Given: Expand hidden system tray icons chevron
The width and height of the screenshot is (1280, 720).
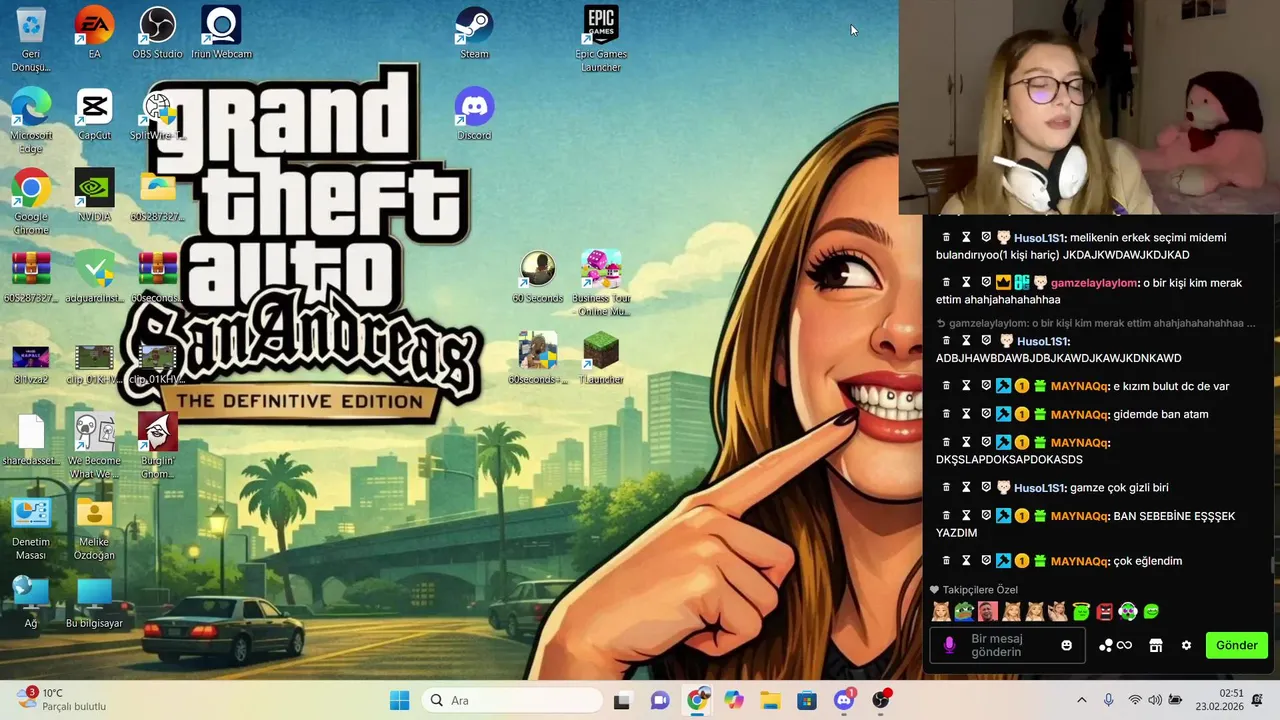Looking at the screenshot, I should pyautogui.click(x=1081, y=700).
